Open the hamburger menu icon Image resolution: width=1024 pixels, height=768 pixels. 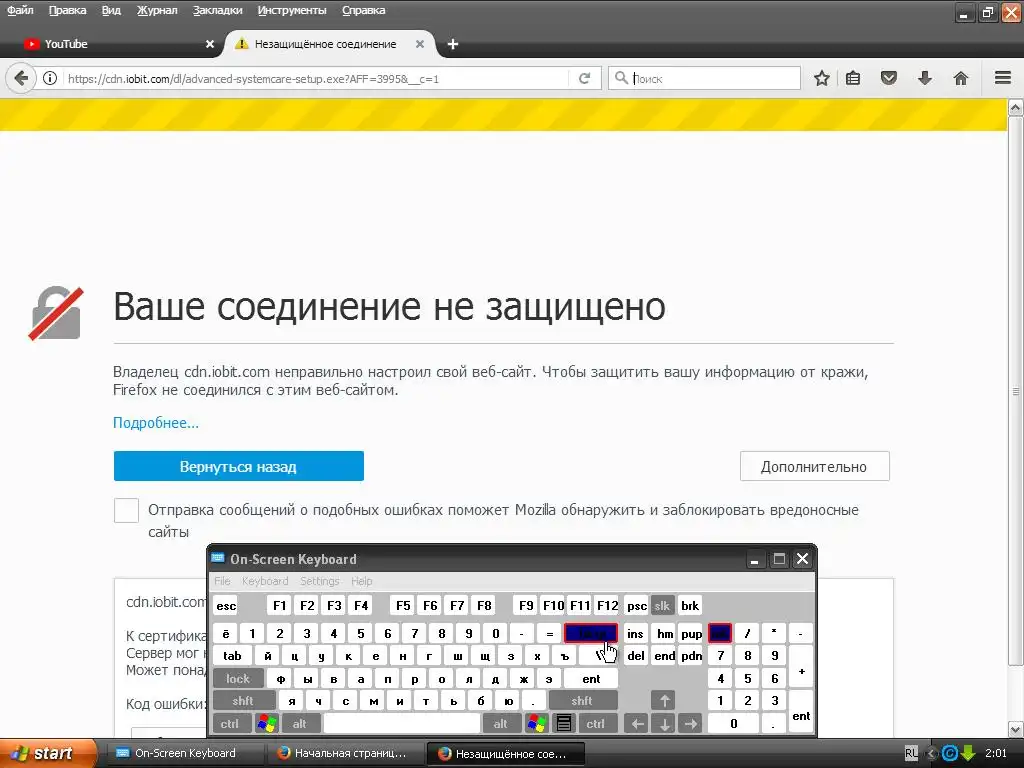click(1003, 78)
